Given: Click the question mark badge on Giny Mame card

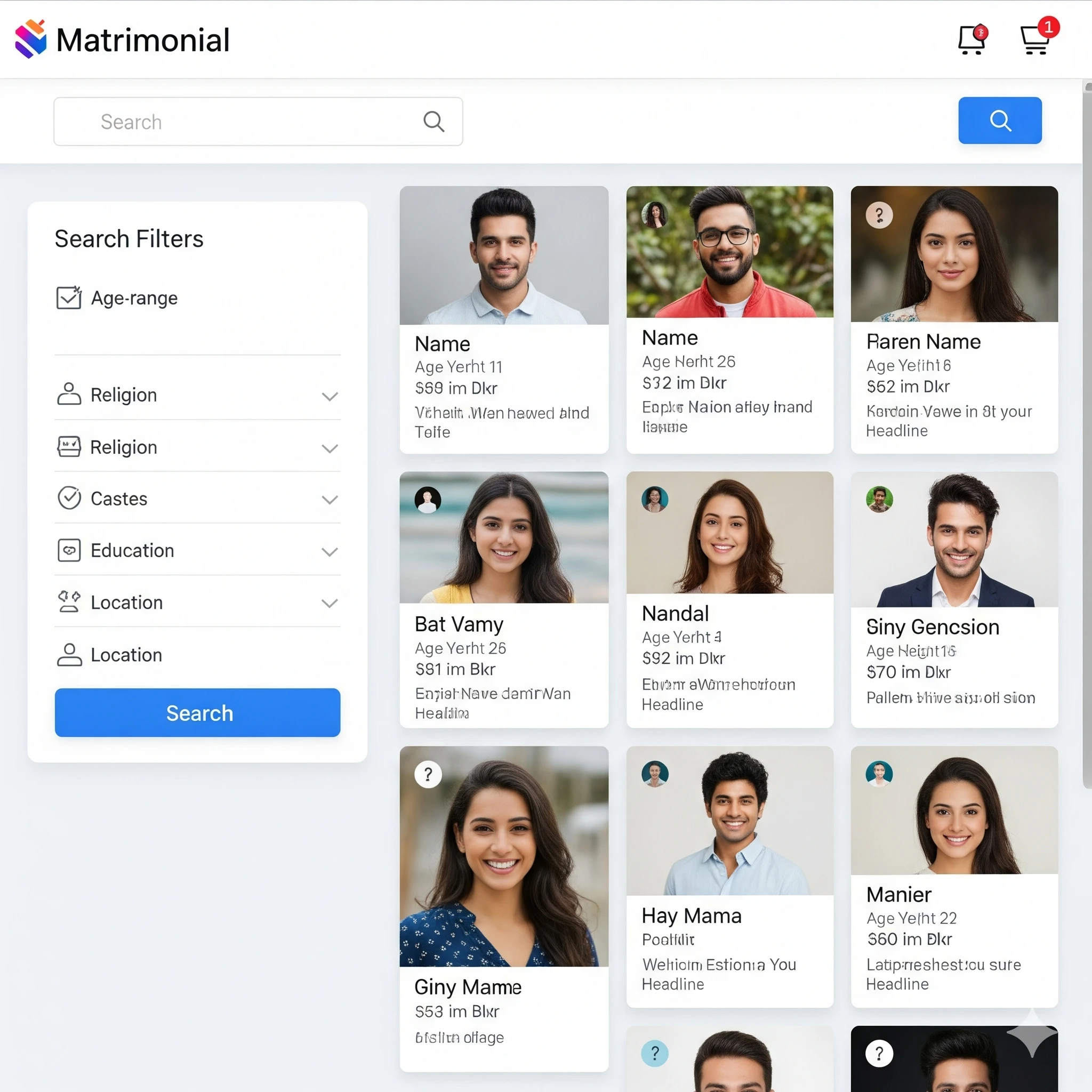Looking at the screenshot, I should click(x=428, y=774).
